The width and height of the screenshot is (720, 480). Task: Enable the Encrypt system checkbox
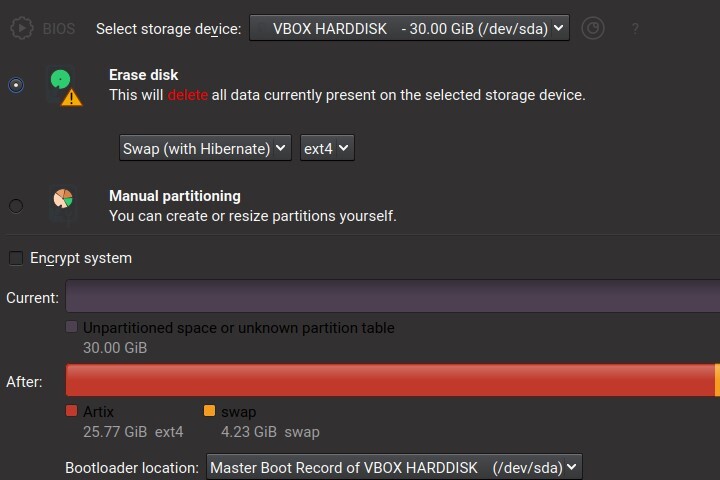(16, 258)
